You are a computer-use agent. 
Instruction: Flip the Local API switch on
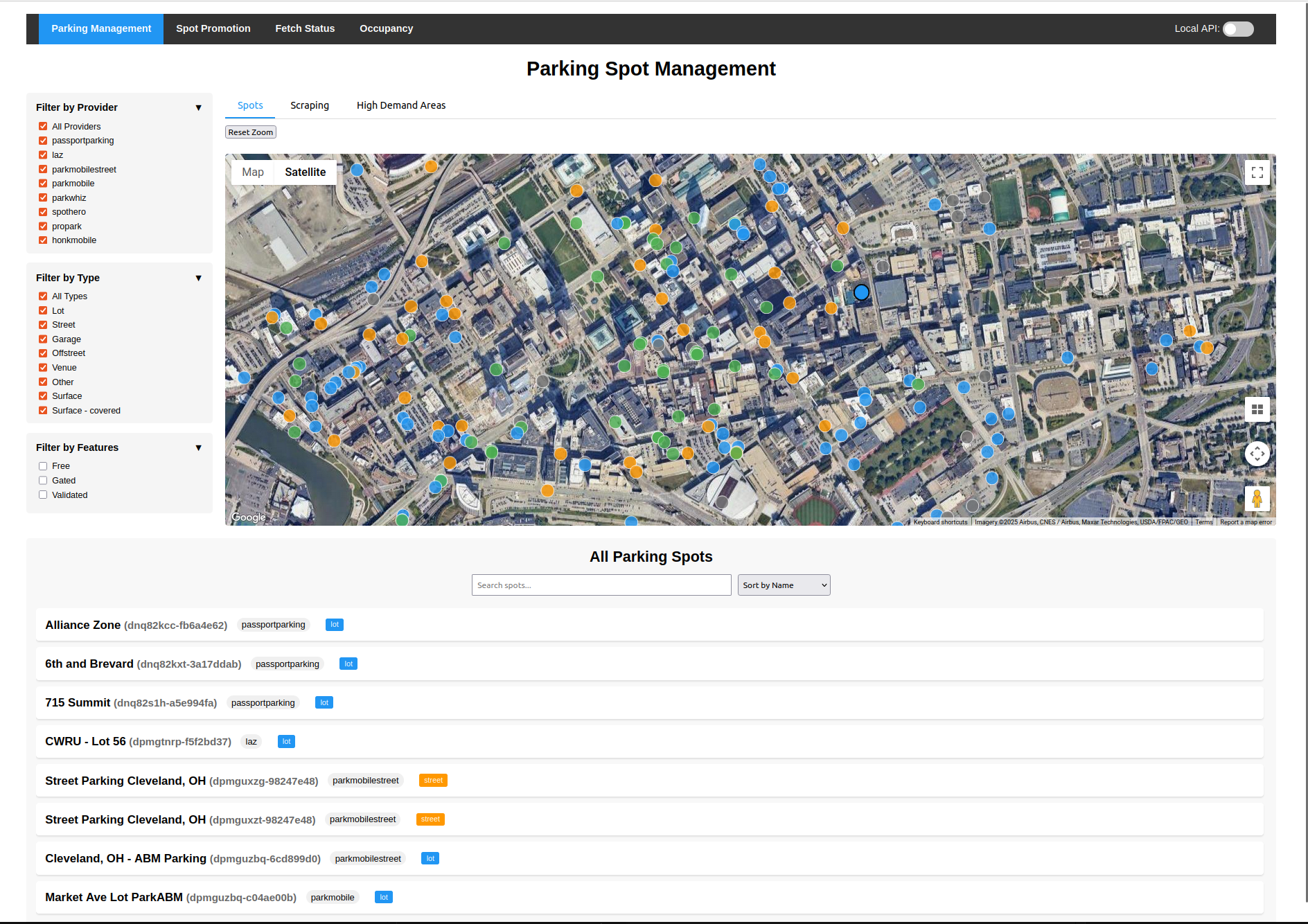click(x=1237, y=28)
